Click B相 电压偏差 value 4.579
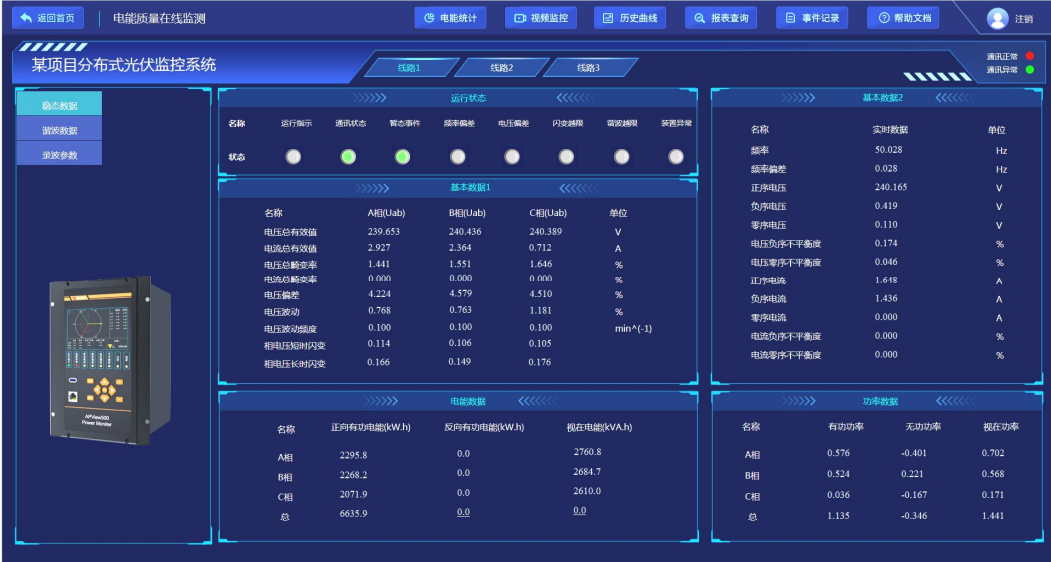The height and width of the screenshot is (562, 1051). (x=460, y=294)
